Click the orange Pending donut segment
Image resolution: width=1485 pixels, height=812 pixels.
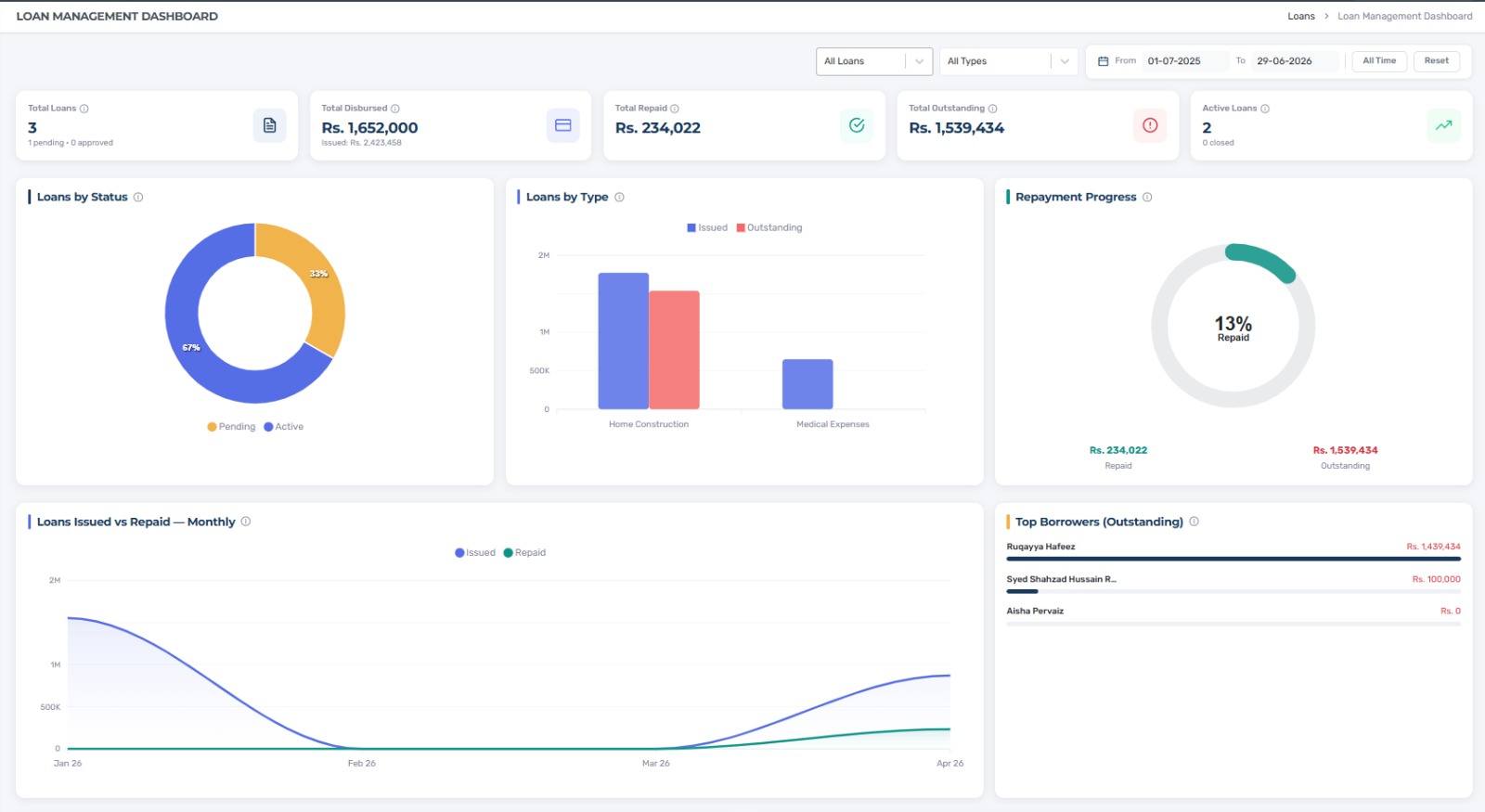(x=319, y=278)
